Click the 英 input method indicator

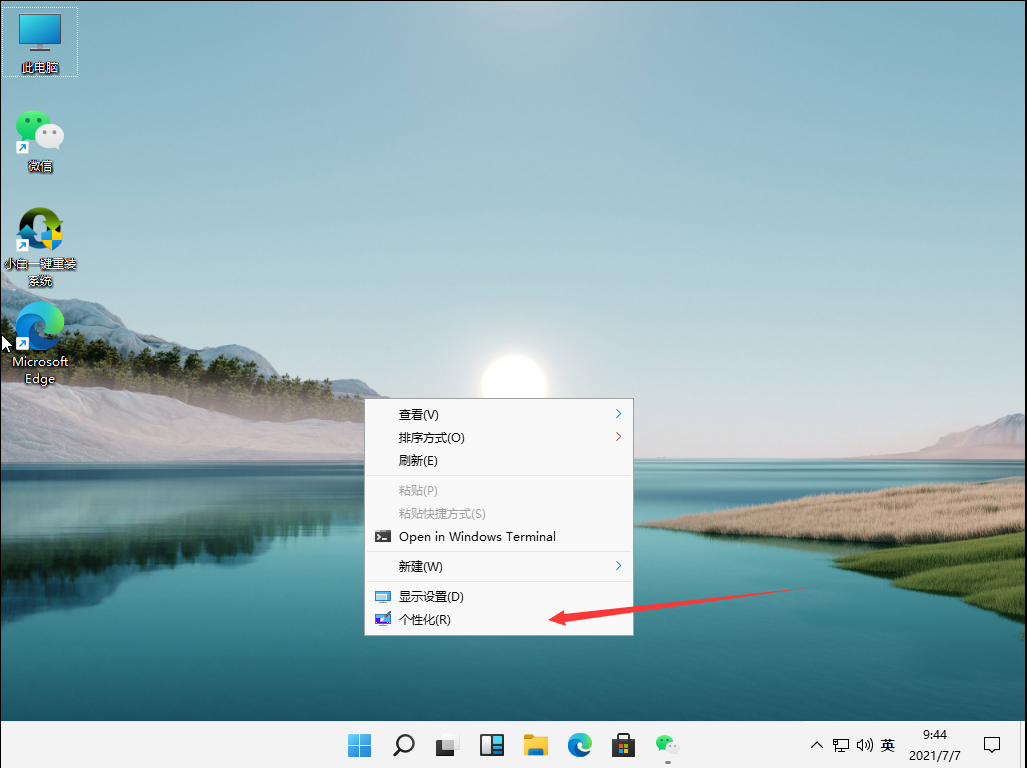pos(888,745)
